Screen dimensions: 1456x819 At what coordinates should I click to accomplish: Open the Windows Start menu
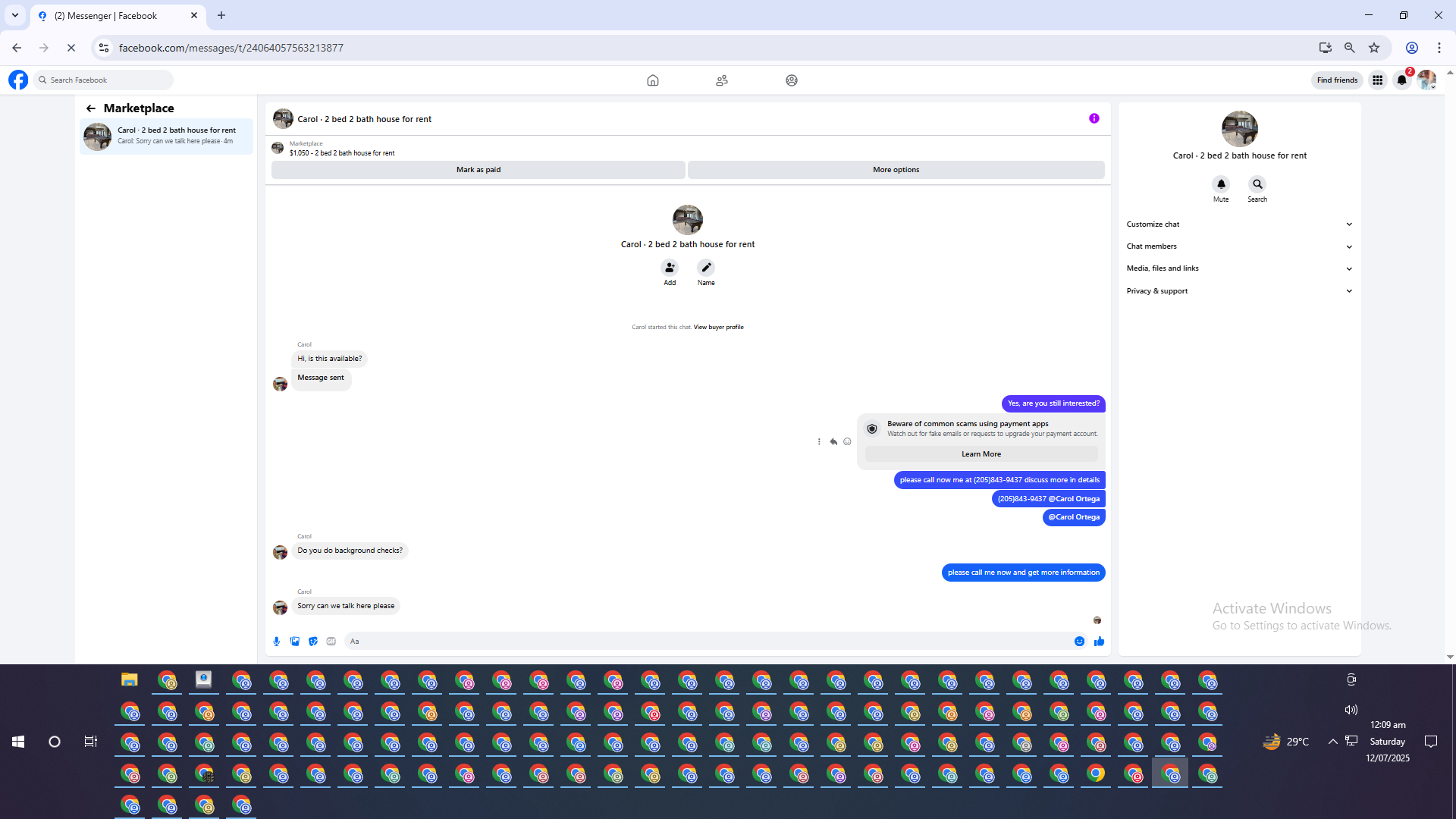click(x=18, y=742)
